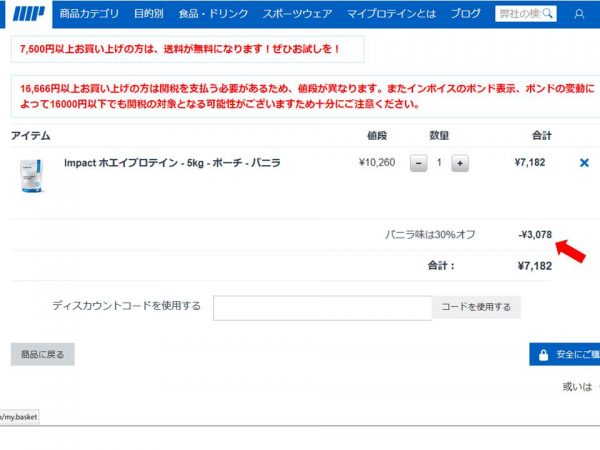Click the 或いは text
This screenshot has width=600, height=450.
[x=577, y=387]
